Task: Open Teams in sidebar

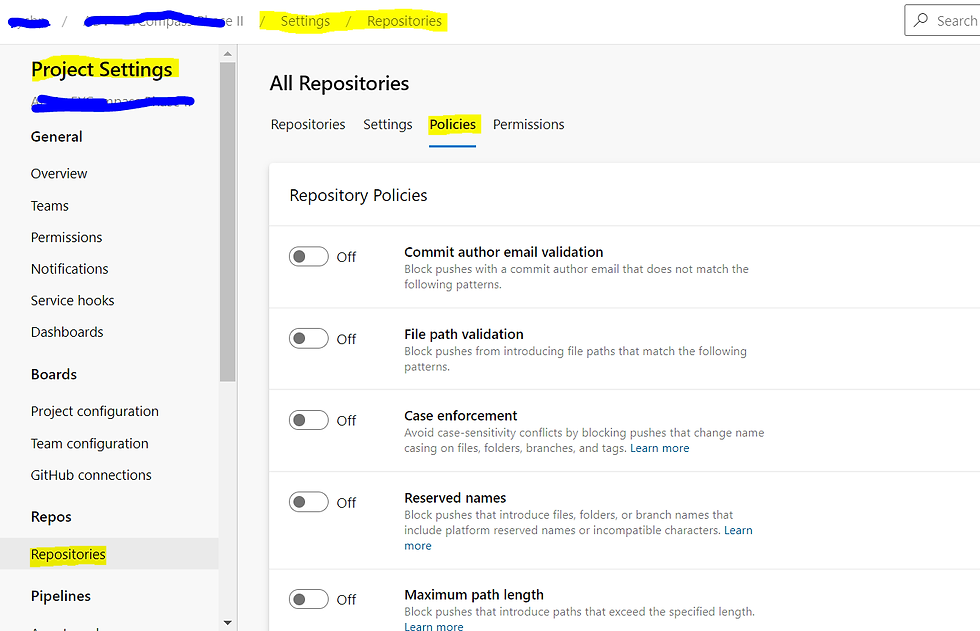Action: 49,206
